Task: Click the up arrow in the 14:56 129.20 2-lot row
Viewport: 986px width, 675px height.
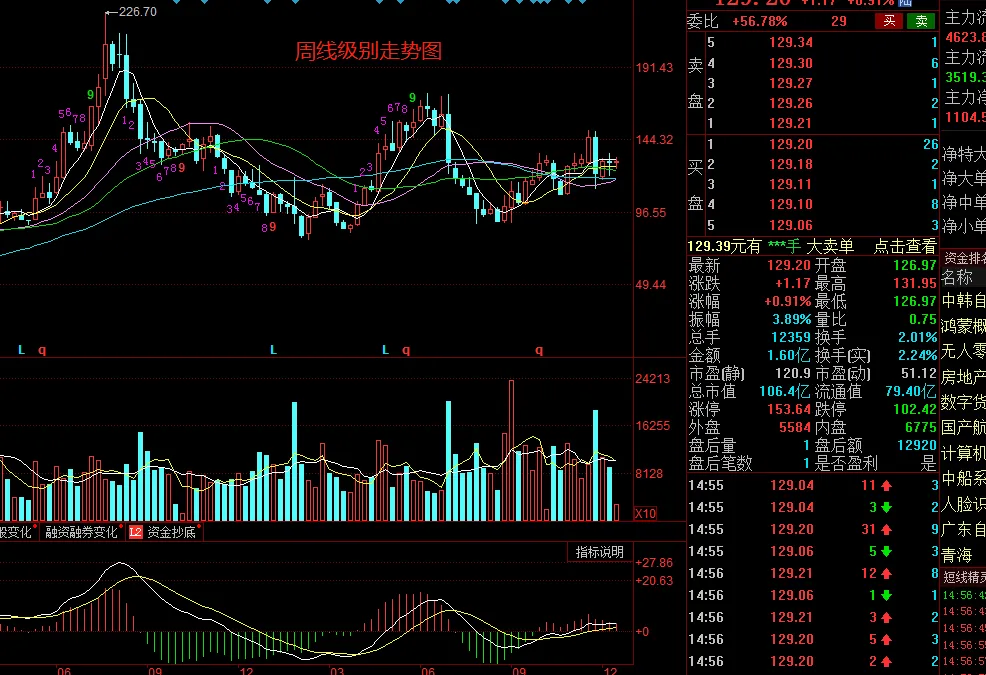Action: click(887, 662)
